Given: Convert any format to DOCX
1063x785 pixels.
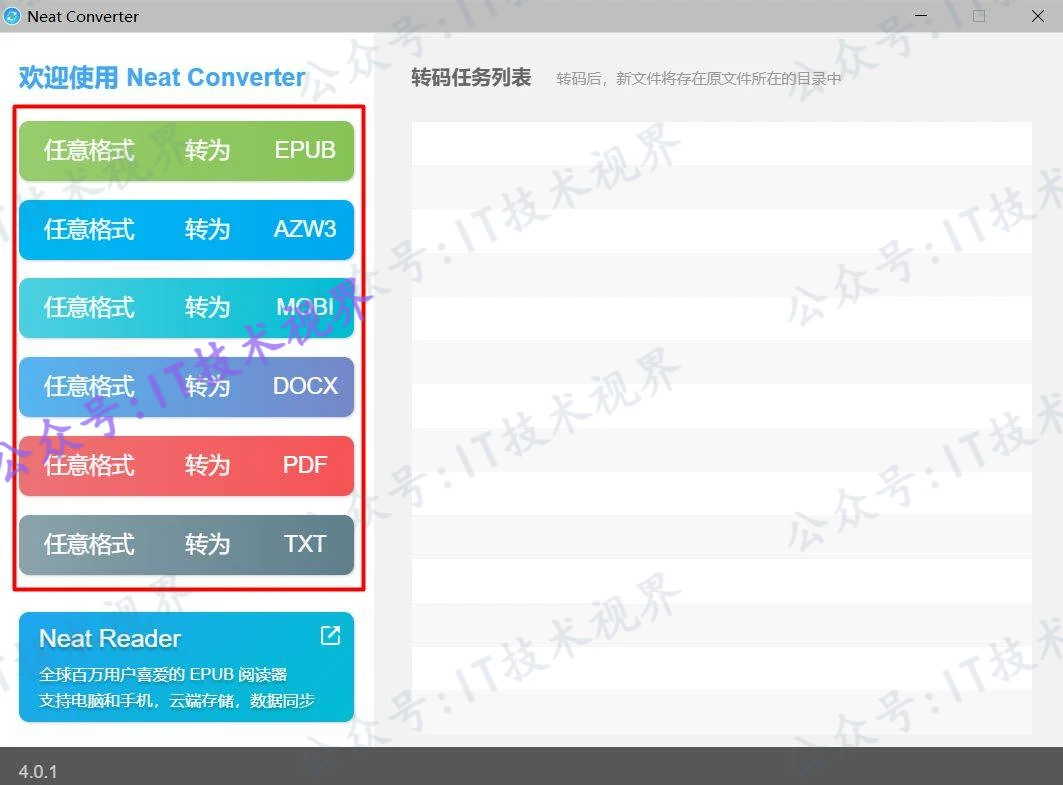Looking at the screenshot, I should 186,386.
